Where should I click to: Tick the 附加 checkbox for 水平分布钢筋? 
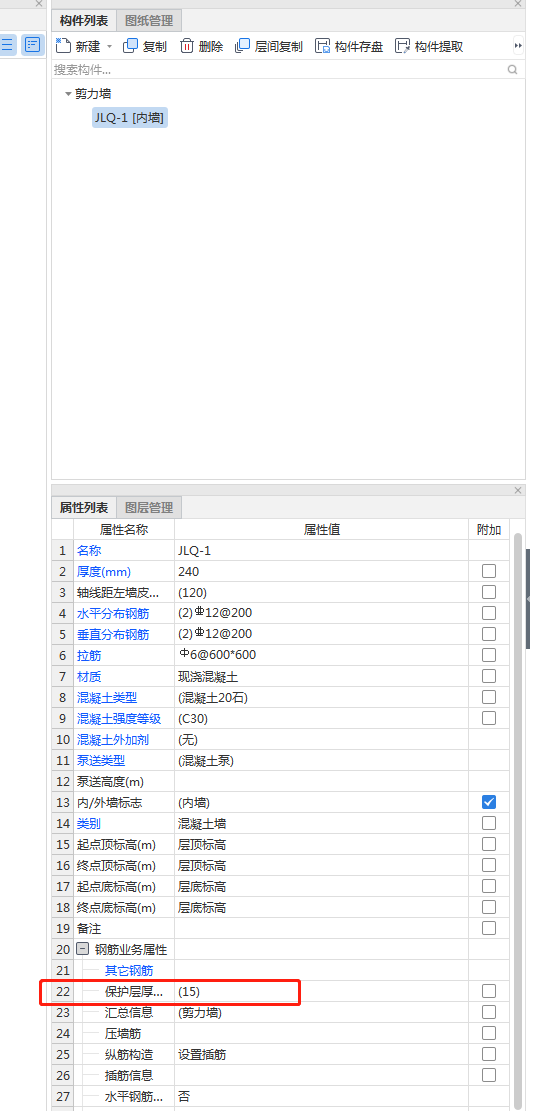click(x=489, y=613)
